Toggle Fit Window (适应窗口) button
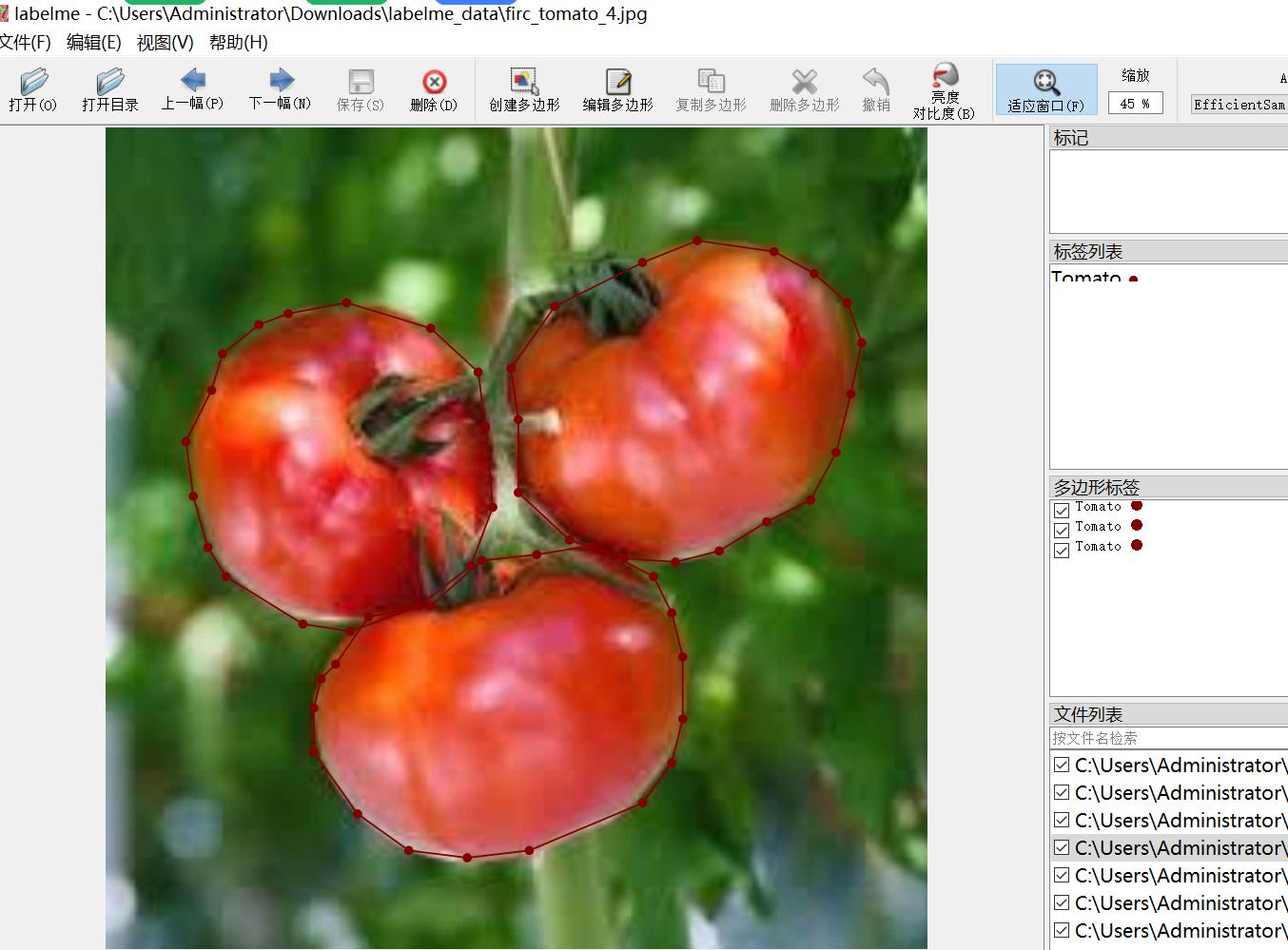This screenshot has height=950, width=1288. (1045, 90)
